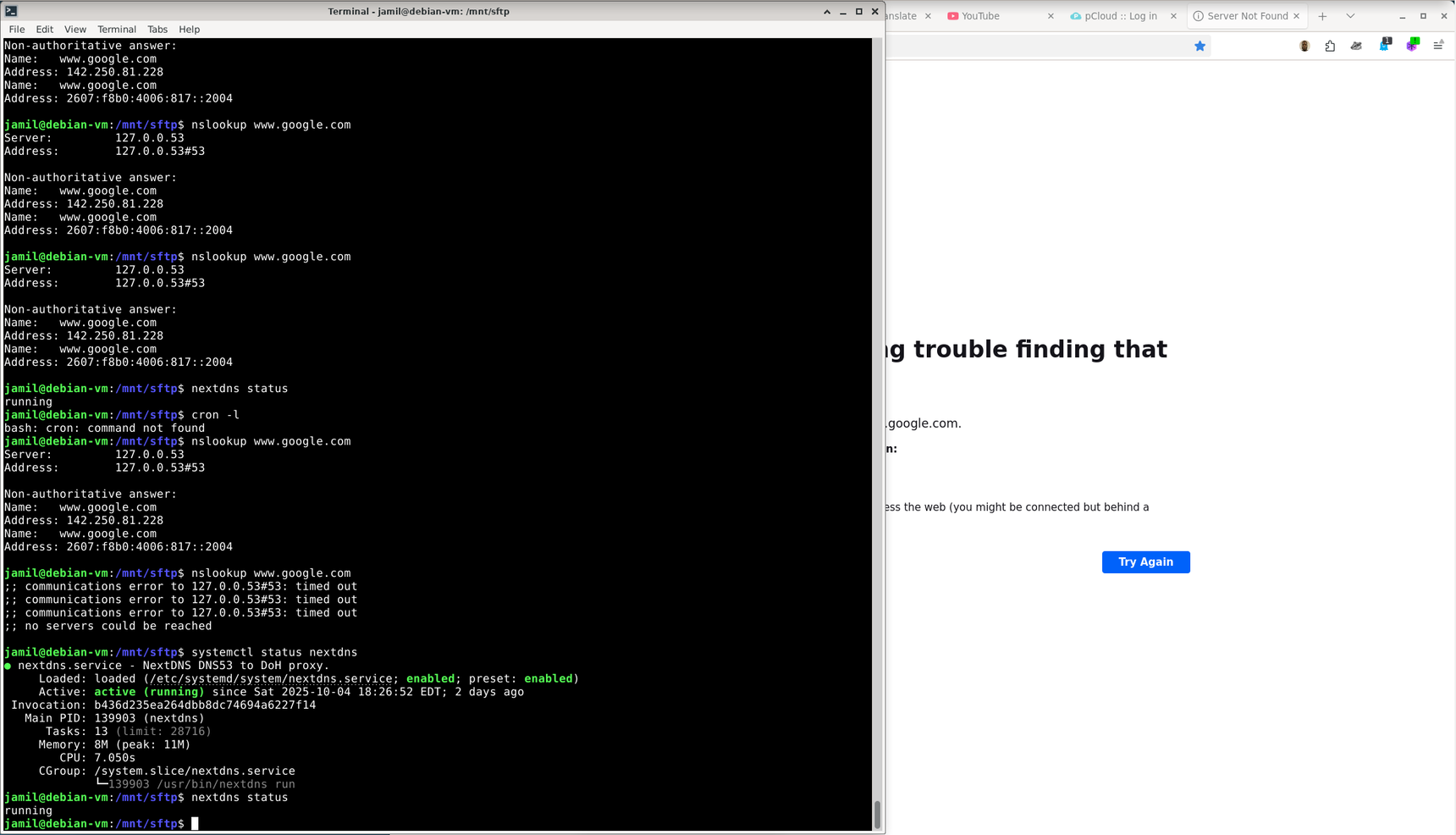Click the blue bookmark star icon
The image size is (1456, 835).
(x=1200, y=46)
